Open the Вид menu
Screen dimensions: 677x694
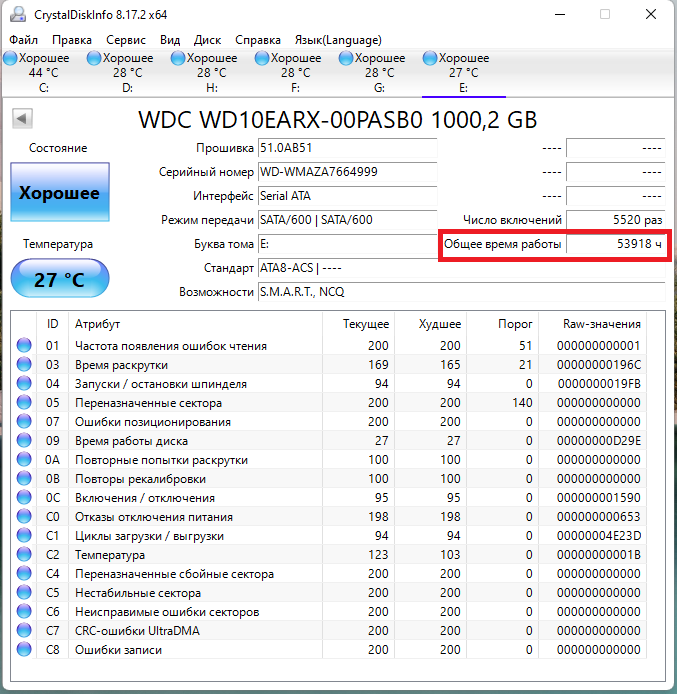(x=170, y=40)
